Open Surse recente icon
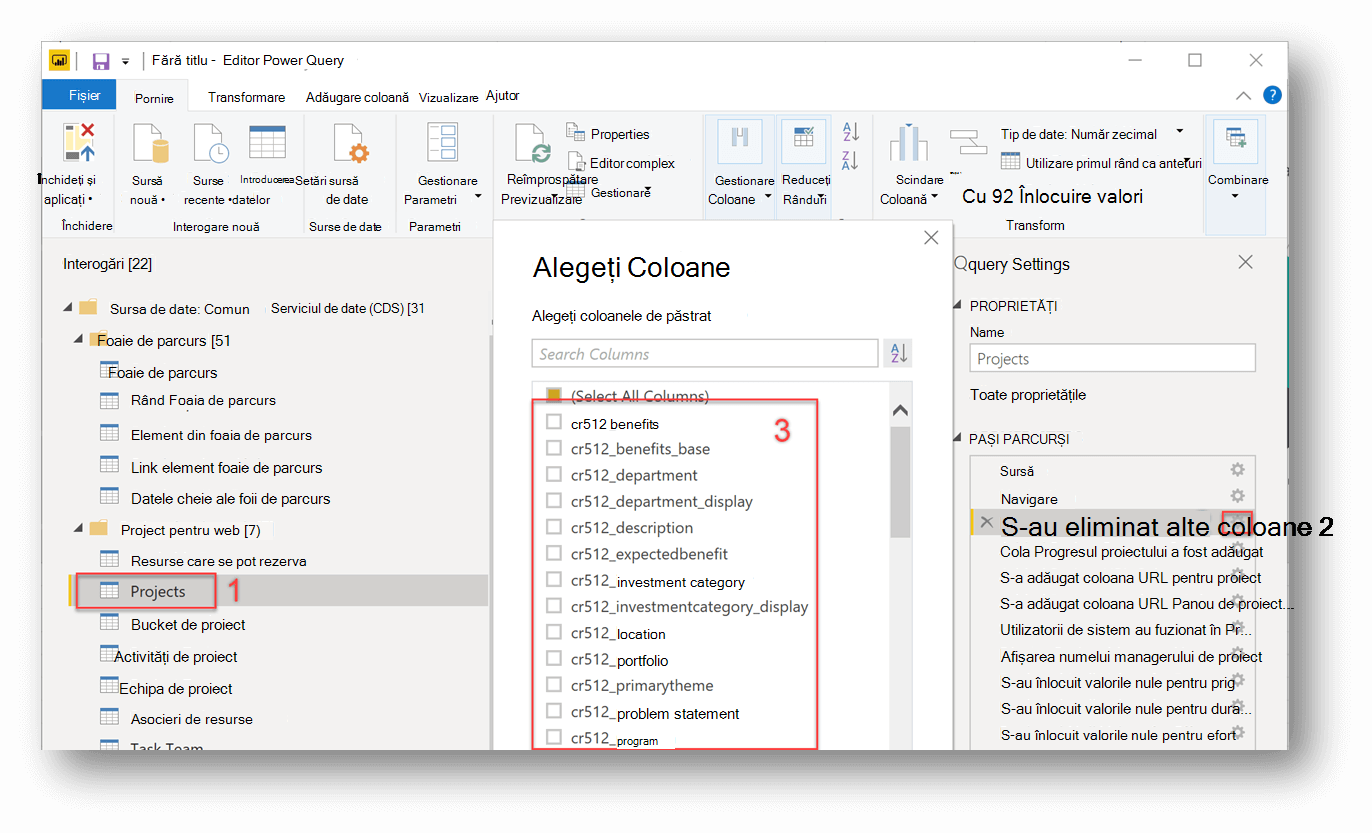This screenshot has height=833, width=1372. click(210, 144)
